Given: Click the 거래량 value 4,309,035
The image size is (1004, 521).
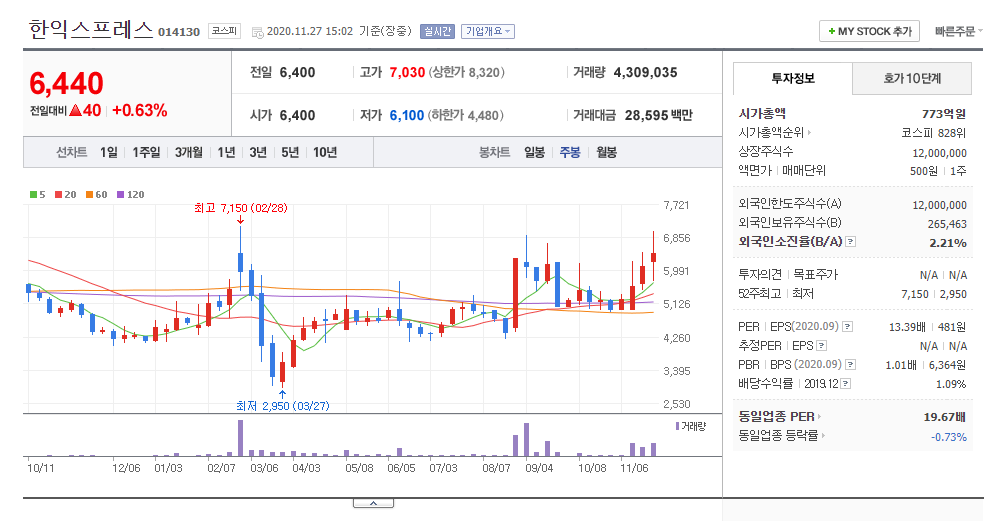Looking at the screenshot, I should (x=645, y=72).
